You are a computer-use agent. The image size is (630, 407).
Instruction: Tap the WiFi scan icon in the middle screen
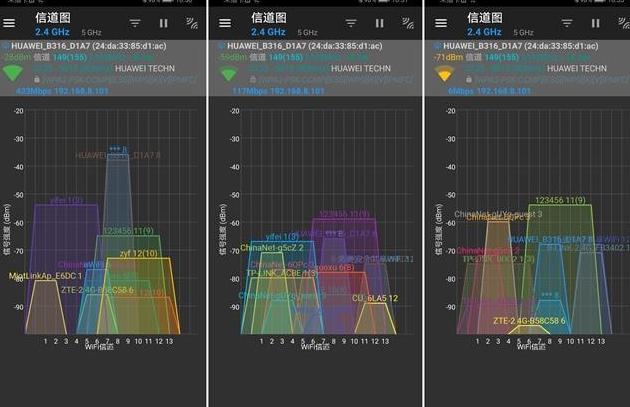point(408,23)
